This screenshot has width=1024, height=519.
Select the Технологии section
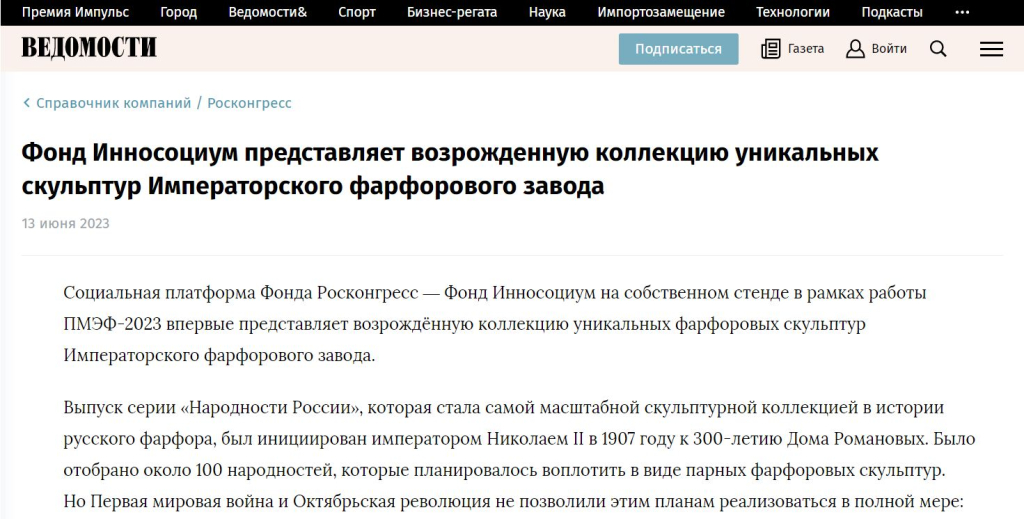(x=793, y=12)
